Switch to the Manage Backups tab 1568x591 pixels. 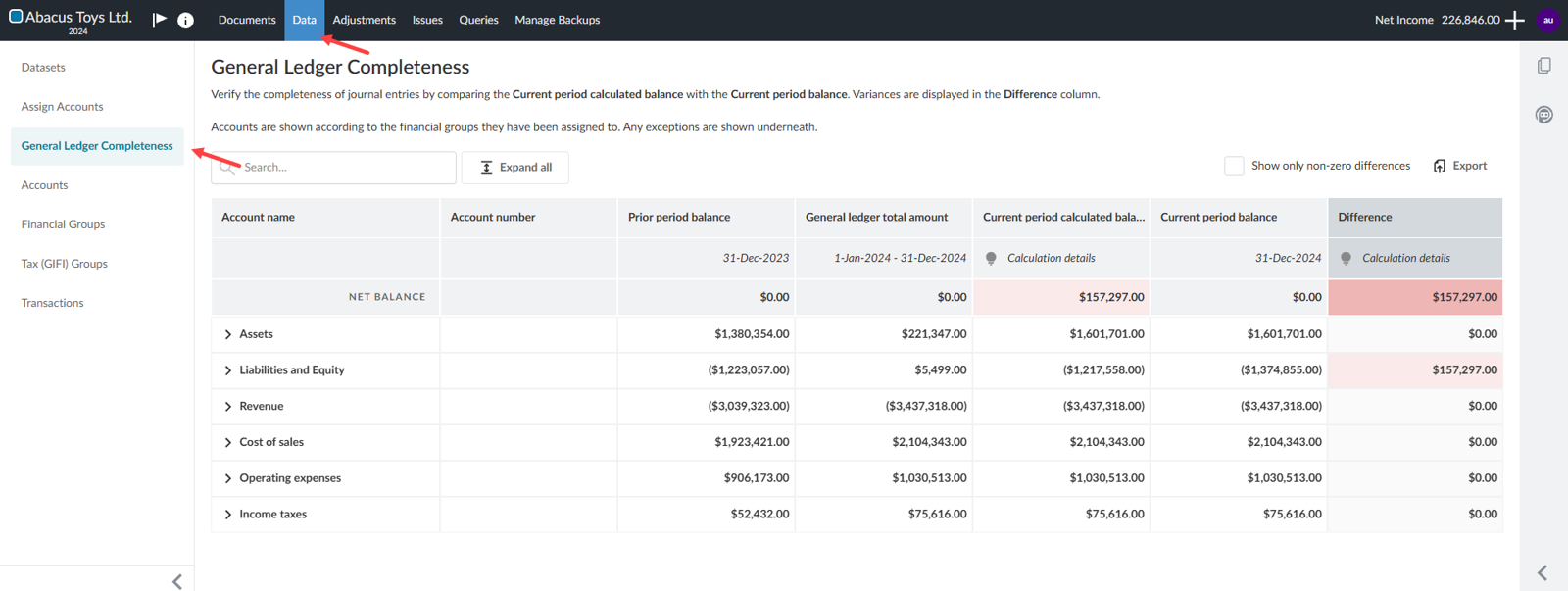pyautogui.click(x=557, y=20)
